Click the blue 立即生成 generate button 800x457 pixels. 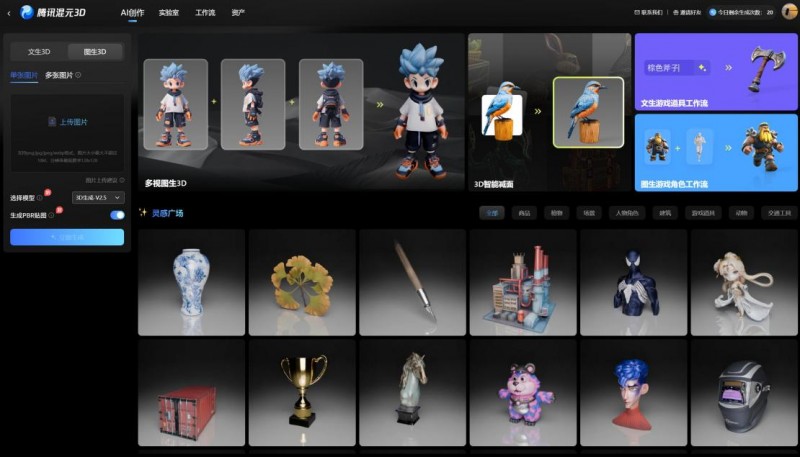pos(67,237)
